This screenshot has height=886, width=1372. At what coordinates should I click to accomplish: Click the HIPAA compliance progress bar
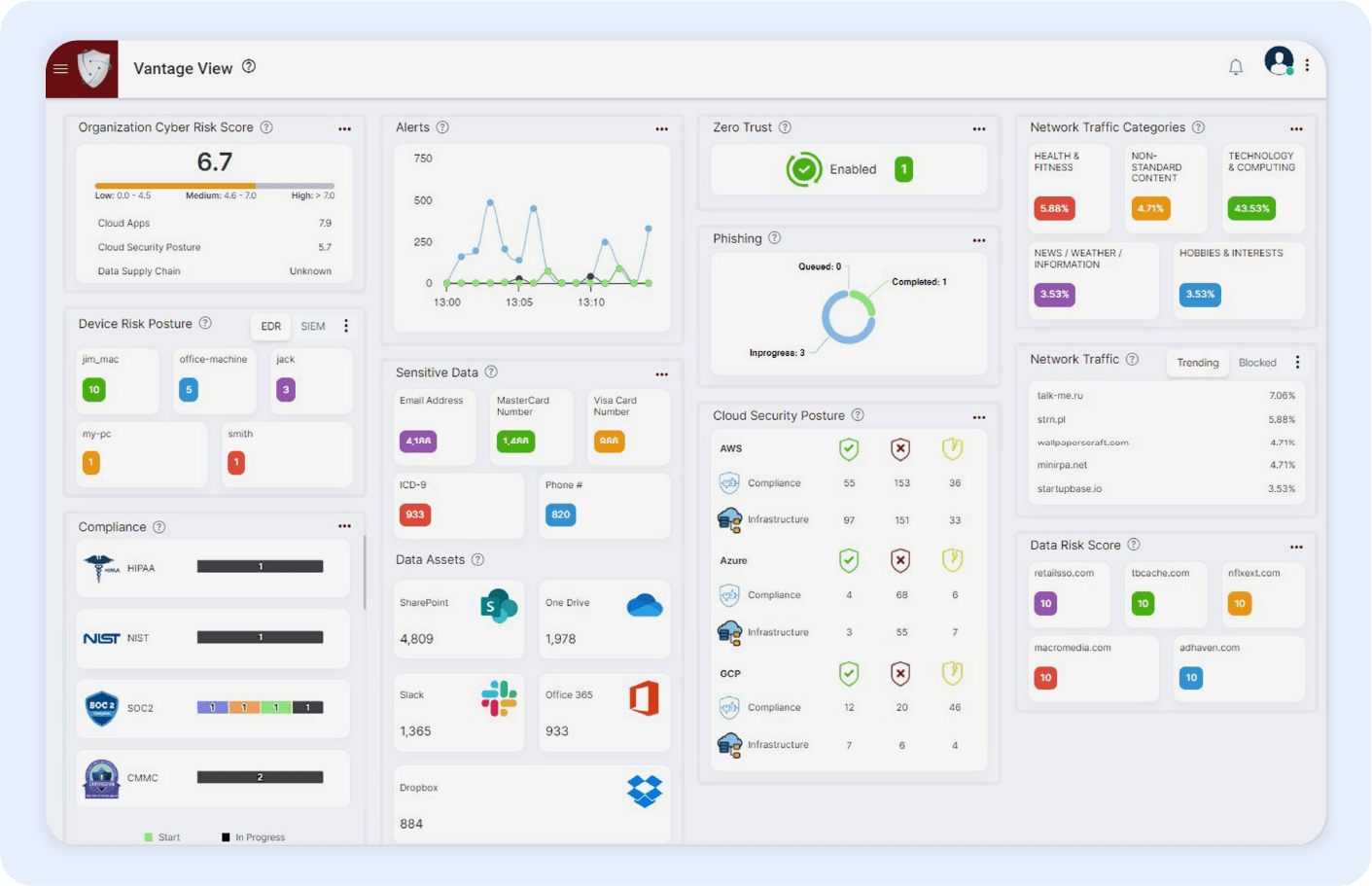pyautogui.click(x=260, y=567)
